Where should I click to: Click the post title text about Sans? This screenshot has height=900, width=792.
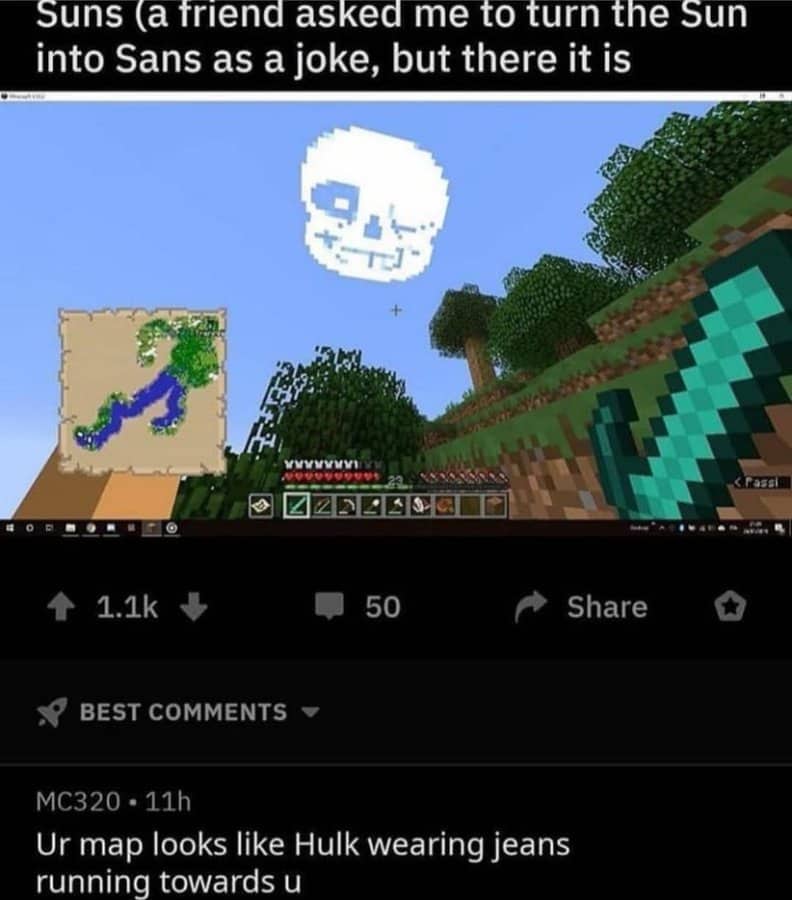(392, 36)
